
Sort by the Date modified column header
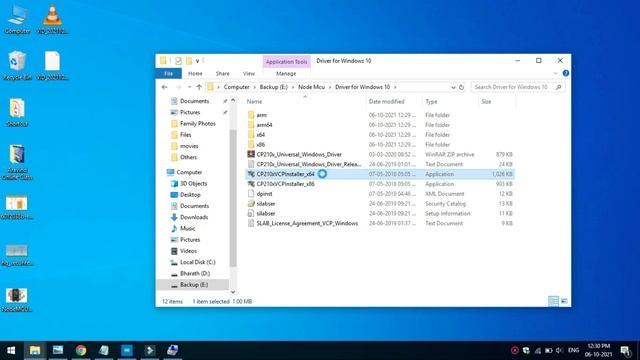coord(387,102)
